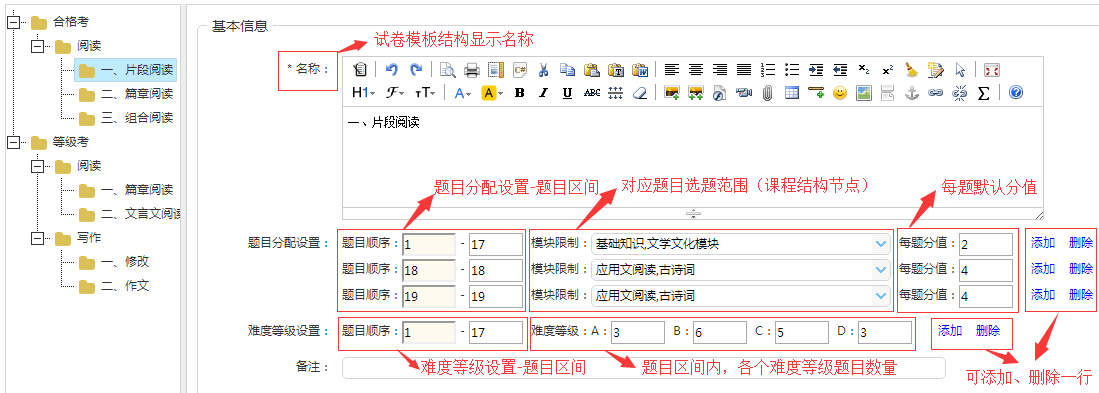Image resolution: width=1099 pixels, height=393 pixels.
Task: Click the anchor icon in the toolbar
Action: tap(911, 92)
